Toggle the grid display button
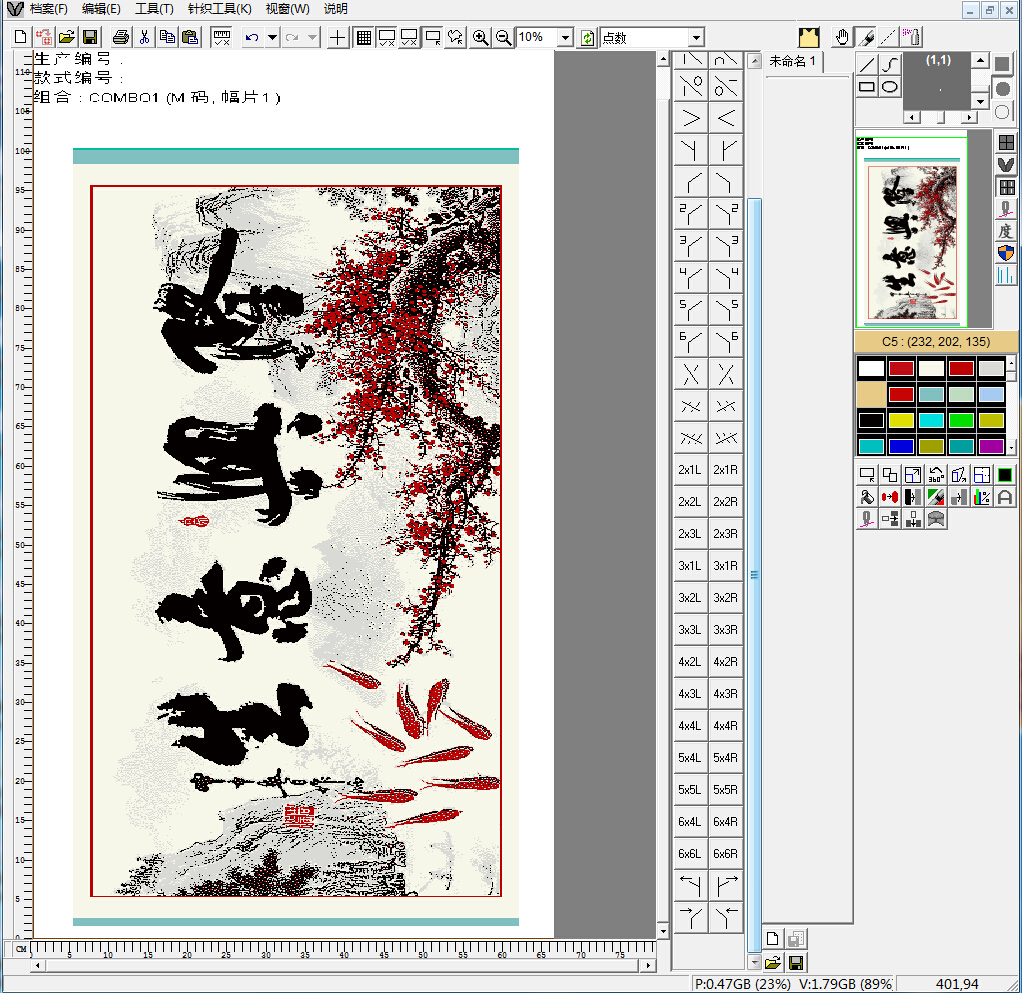Viewport: 1022px width, 993px height. 363,37
